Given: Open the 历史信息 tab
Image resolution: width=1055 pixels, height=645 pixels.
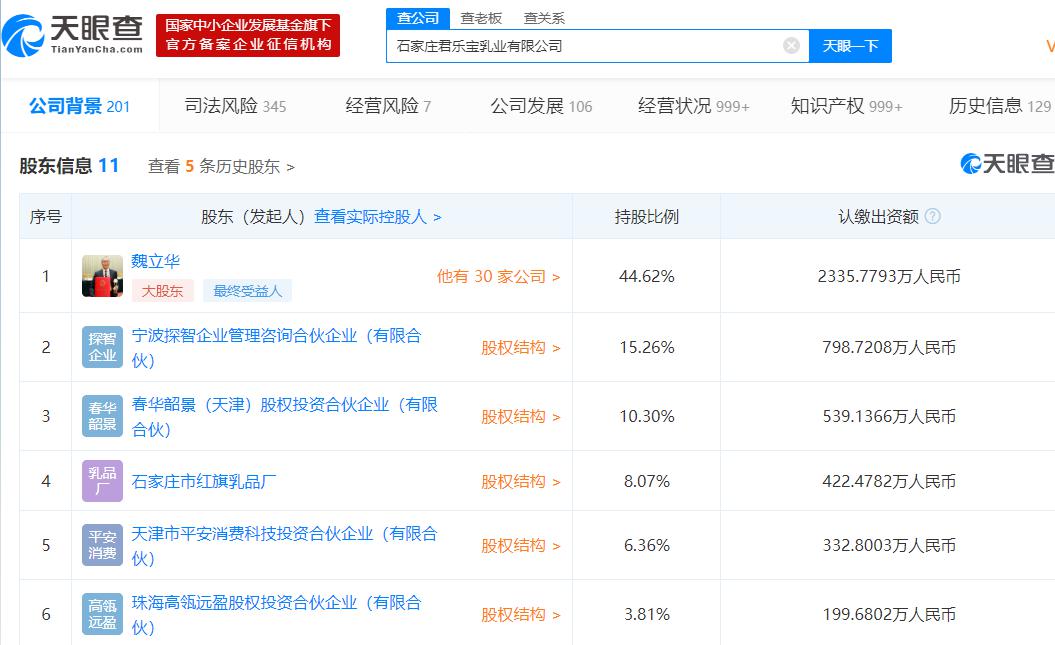Looking at the screenshot, I should tap(1000, 106).
